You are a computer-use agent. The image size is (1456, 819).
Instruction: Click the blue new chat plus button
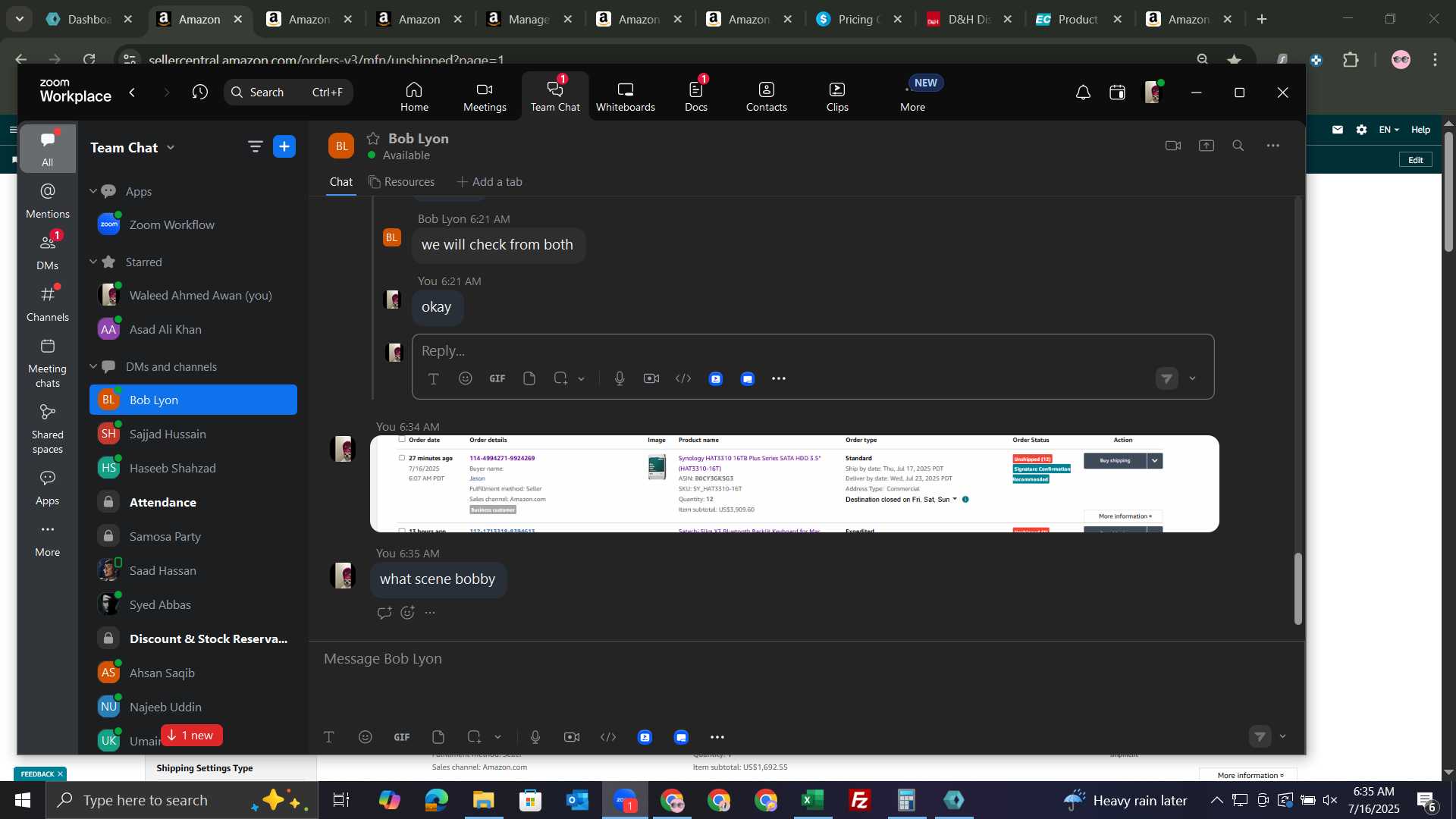click(284, 146)
